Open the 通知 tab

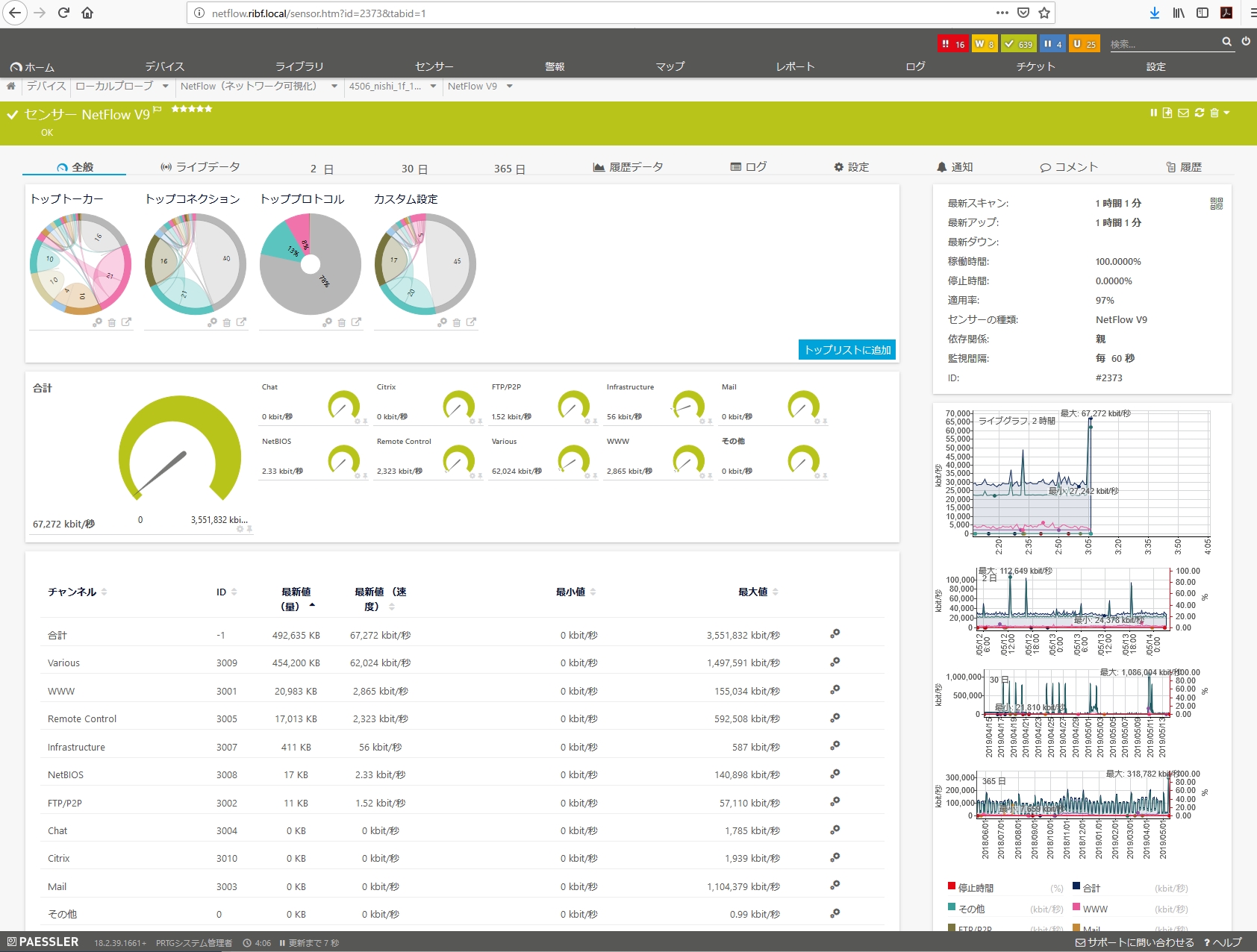(x=955, y=167)
